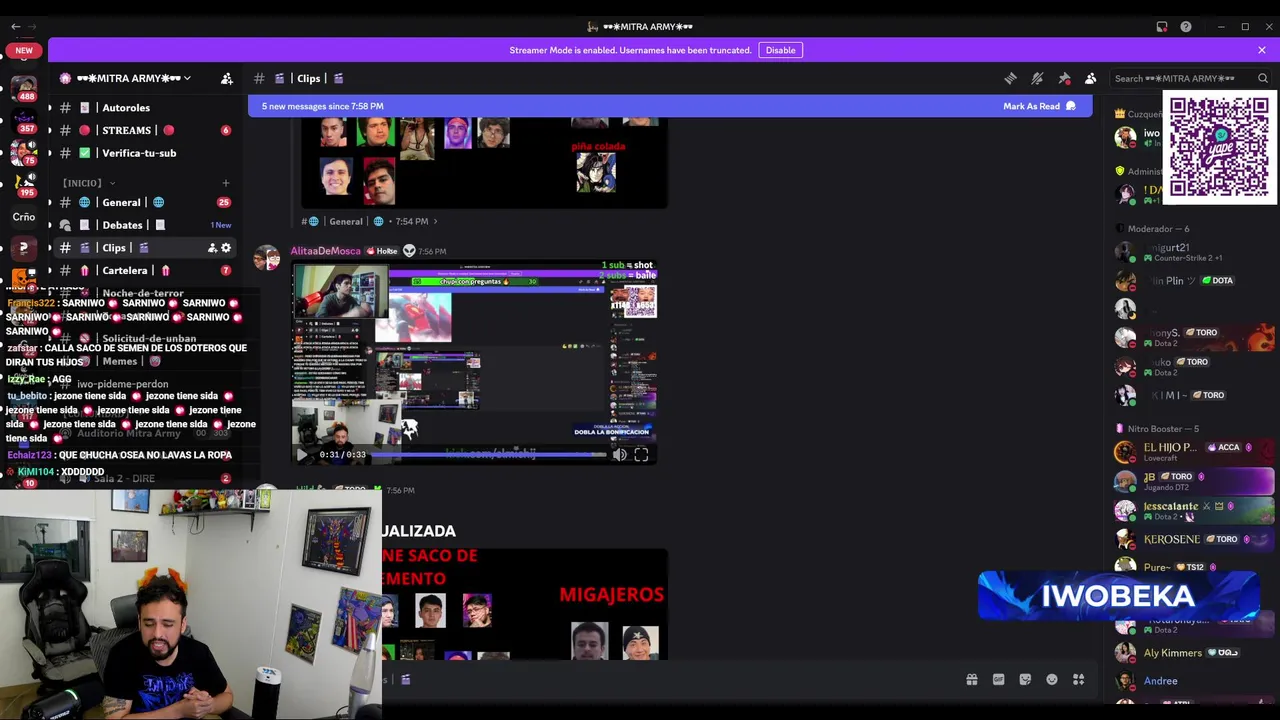Screen dimensions: 1280x720
Task: Open the GIF picker icon
Action: coord(998,680)
